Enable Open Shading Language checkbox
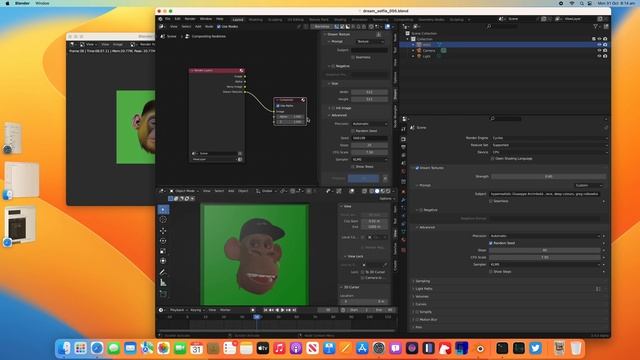The height and width of the screenshot is (360, 640). click(x=493, y=159)
